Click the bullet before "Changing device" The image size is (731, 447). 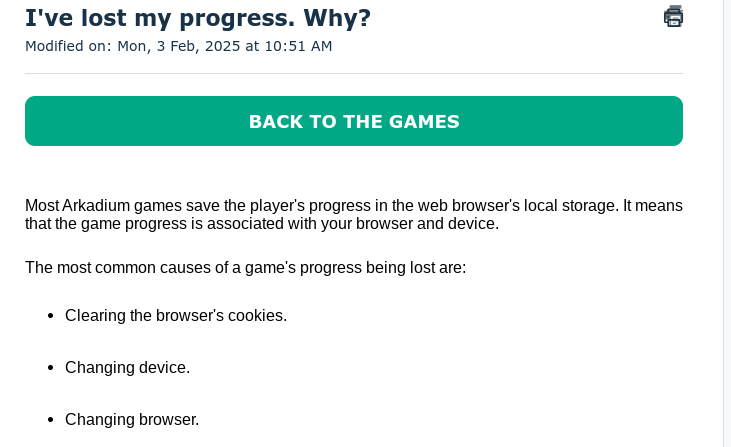tap(50, 368)
